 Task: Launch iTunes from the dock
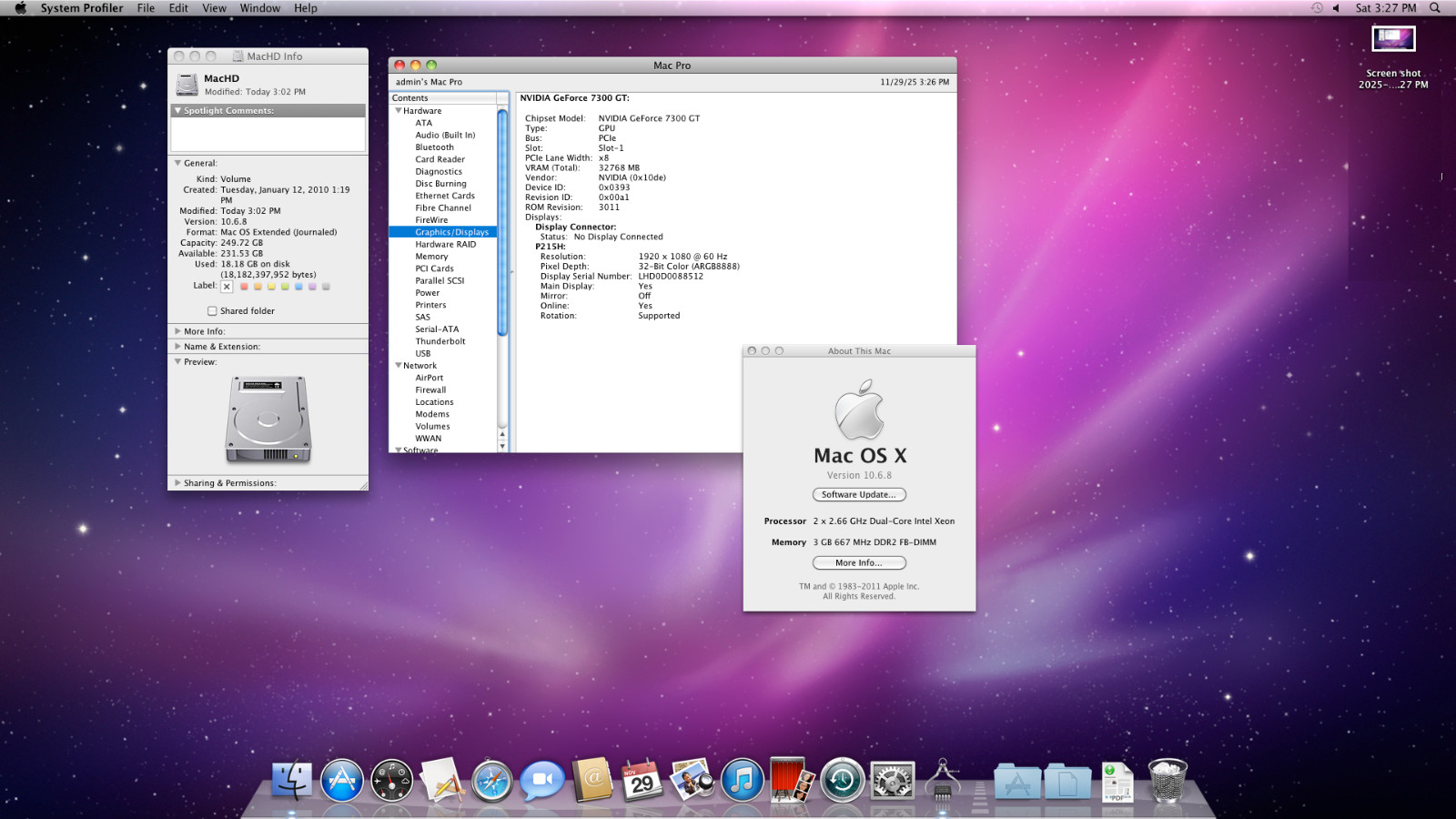click(742, 781)
